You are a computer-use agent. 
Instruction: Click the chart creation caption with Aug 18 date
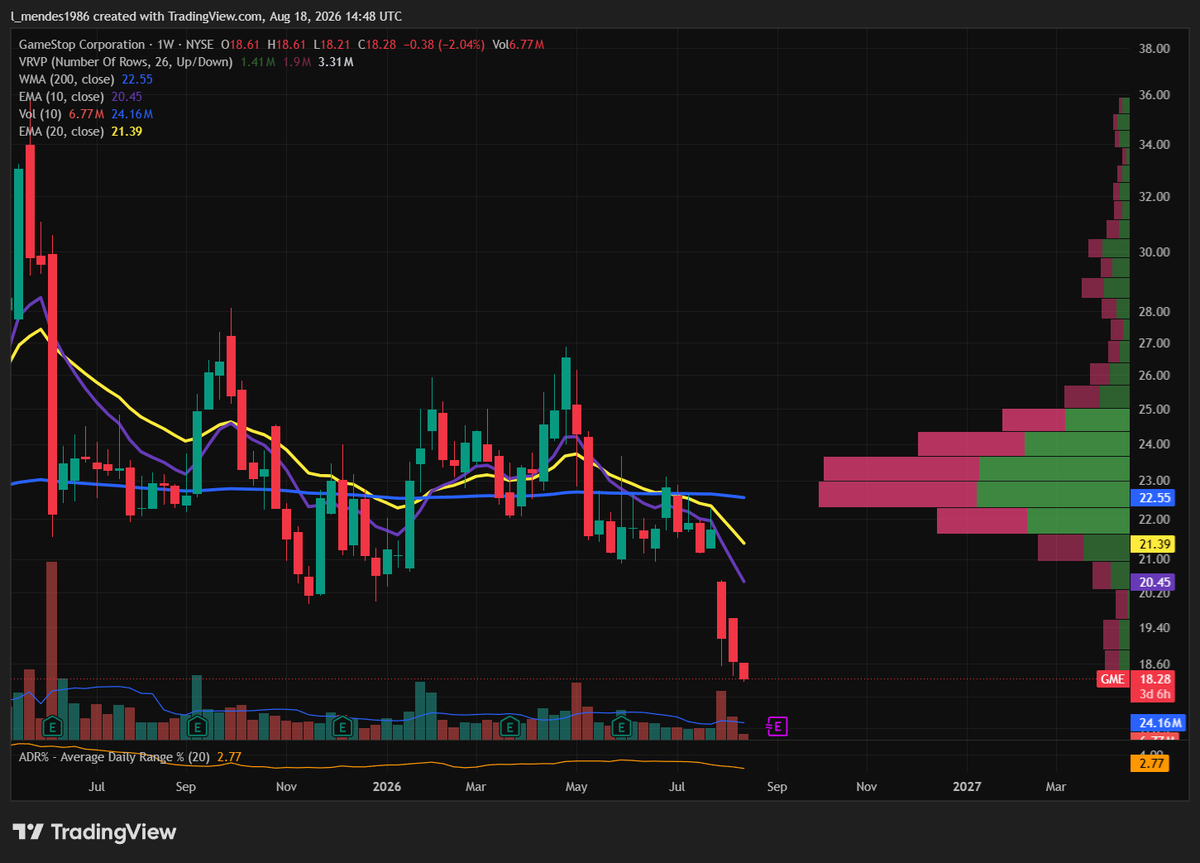coord(207,16)
